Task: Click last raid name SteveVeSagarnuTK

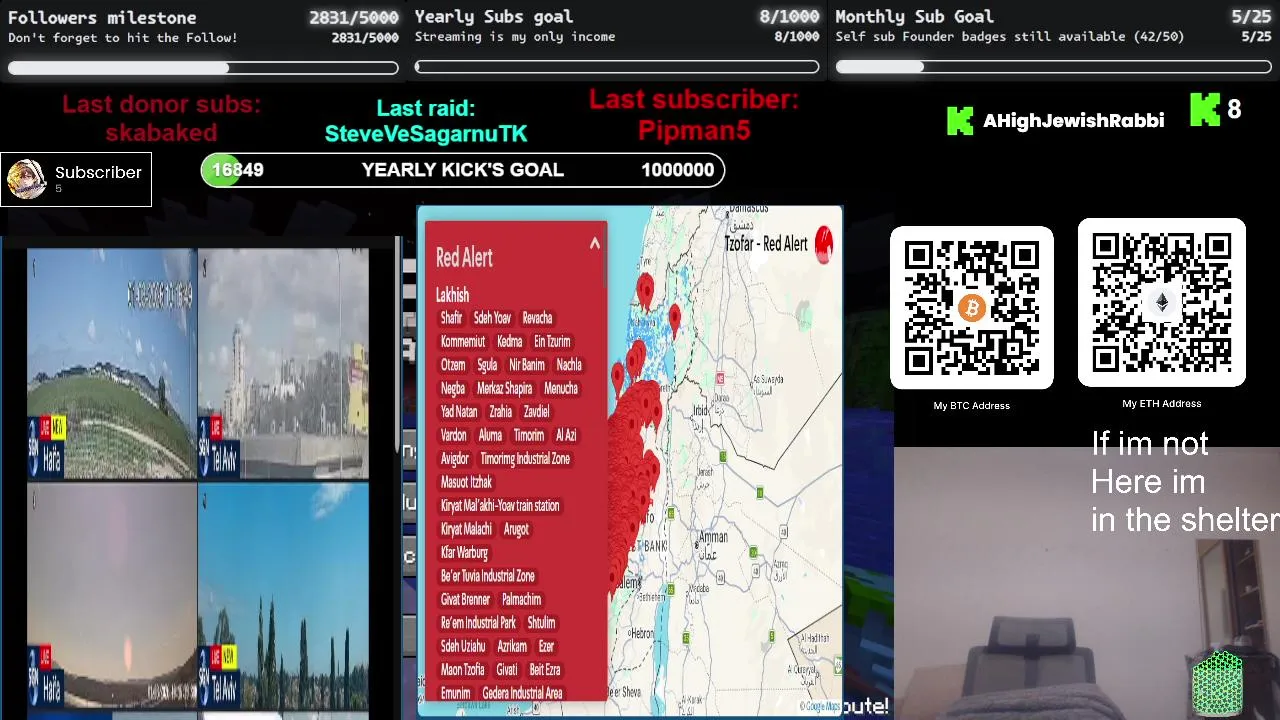Action: (x=426, y=134)
